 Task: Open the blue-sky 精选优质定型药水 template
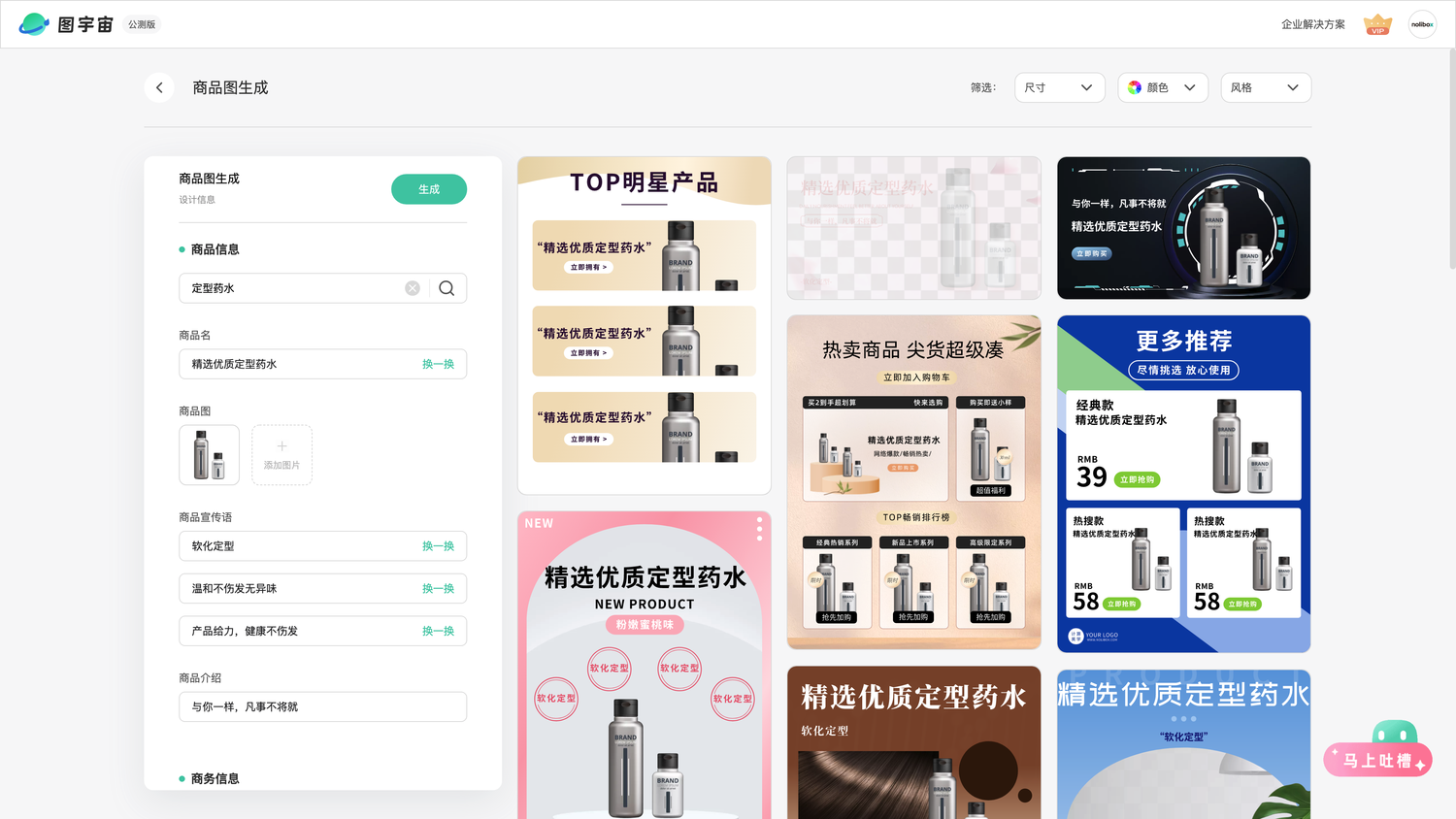(1184, 744)
